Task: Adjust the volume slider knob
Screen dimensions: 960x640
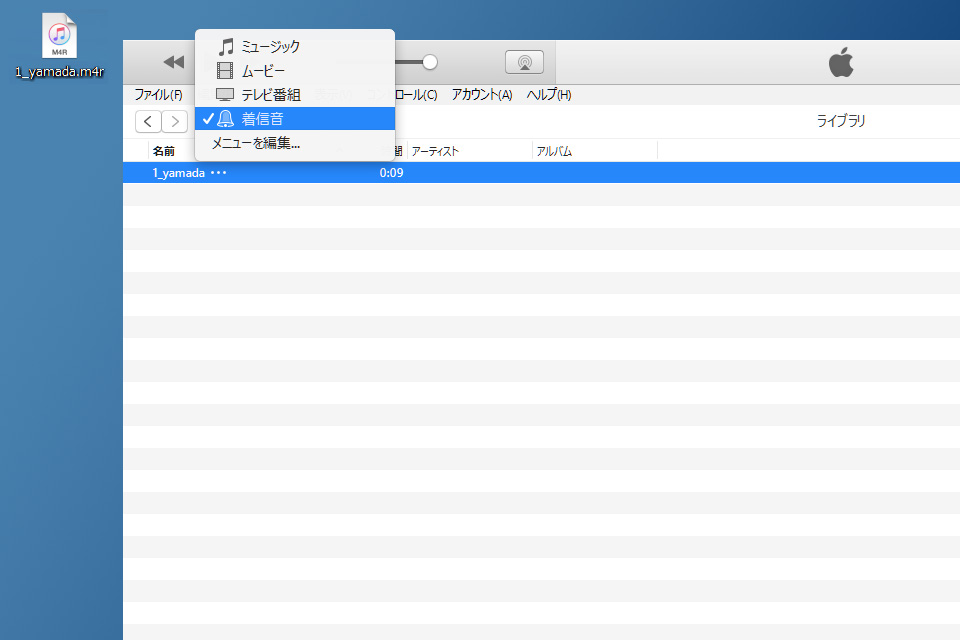Action: (430, 62)
